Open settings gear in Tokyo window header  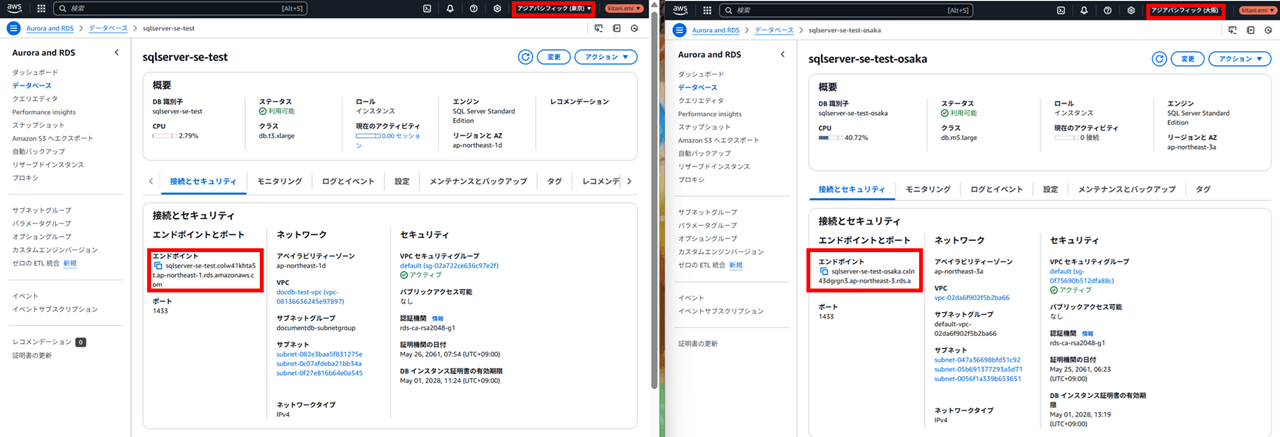(497, 8)
